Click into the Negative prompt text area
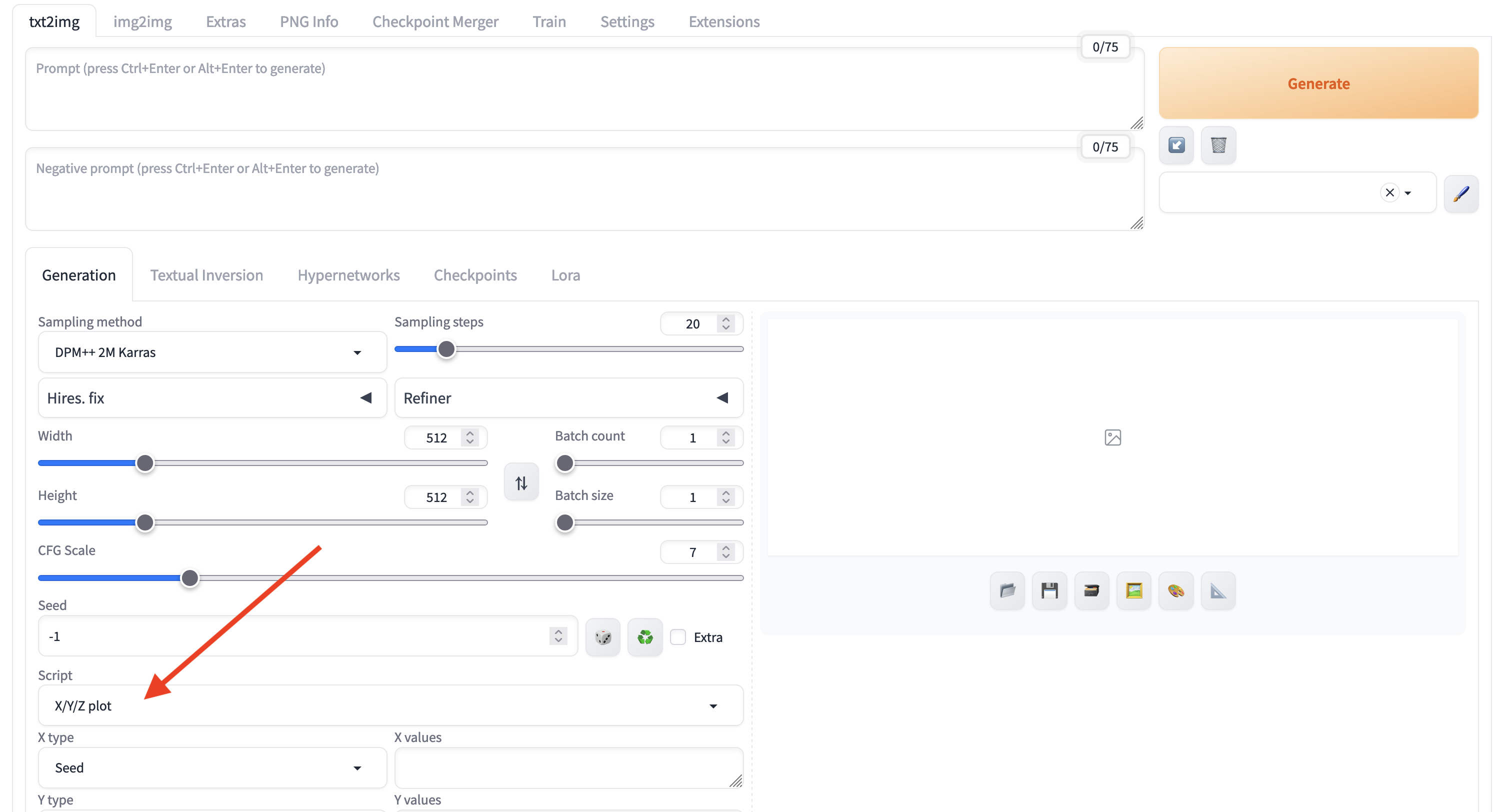This screenshot has width=1504, height=812. (x=584, y=189)
